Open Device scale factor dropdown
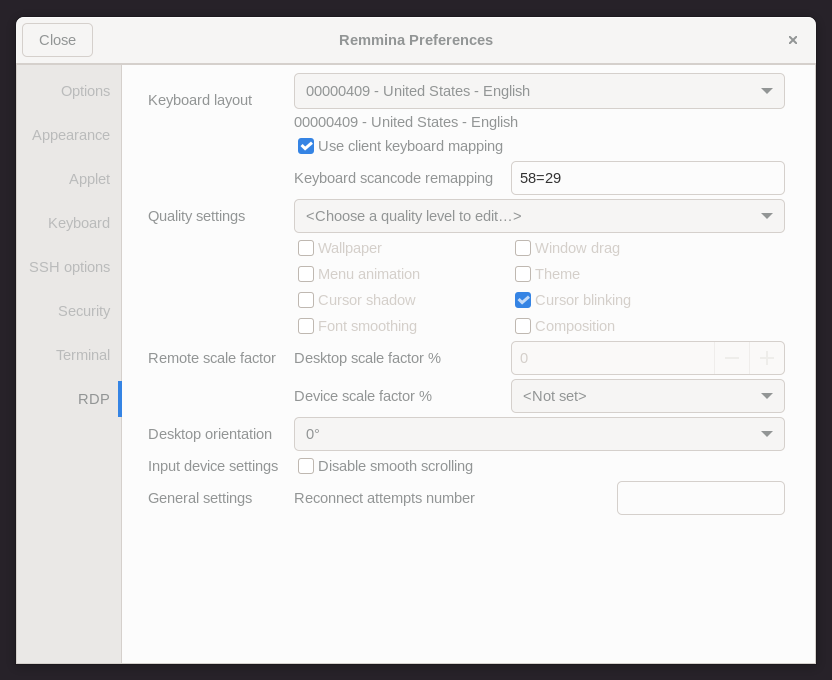Viewport: 832px width, 680px height. (647, 396)
